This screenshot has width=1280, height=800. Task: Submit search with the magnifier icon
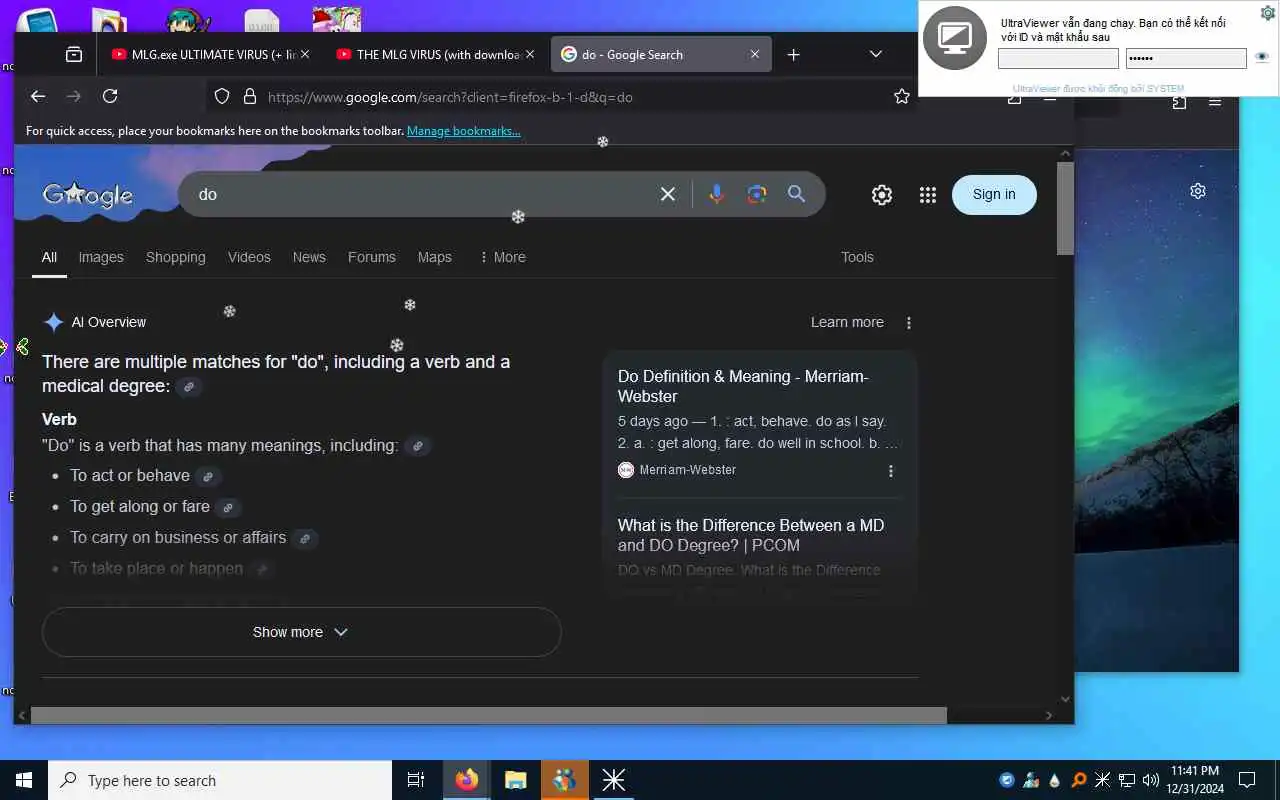pyautogui.click(x=796, y=194)
